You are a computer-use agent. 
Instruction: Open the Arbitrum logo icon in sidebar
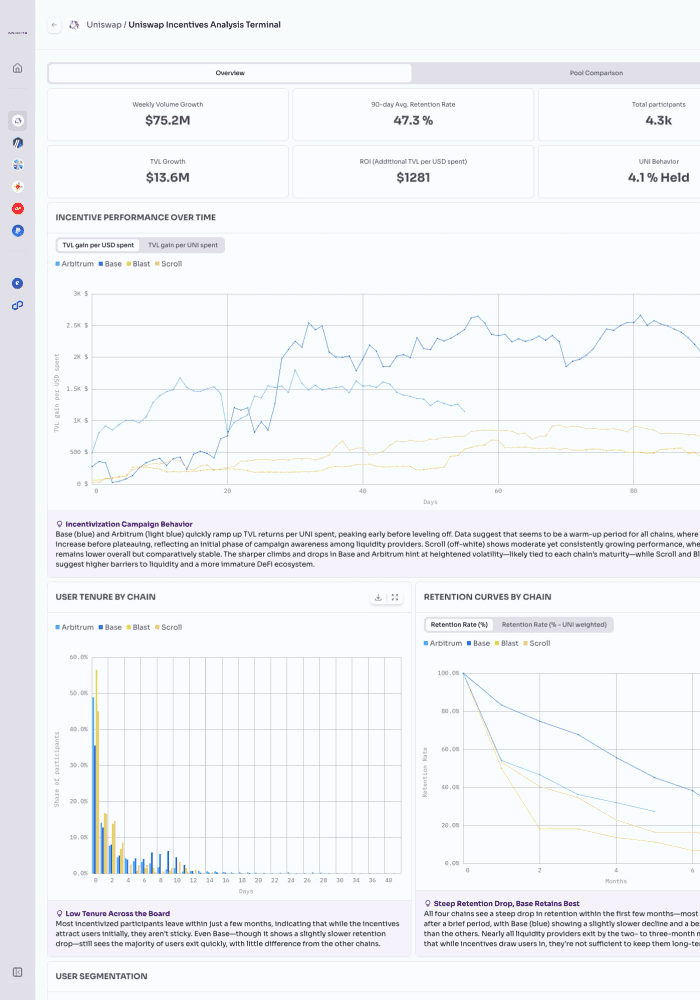click(18, 143)
